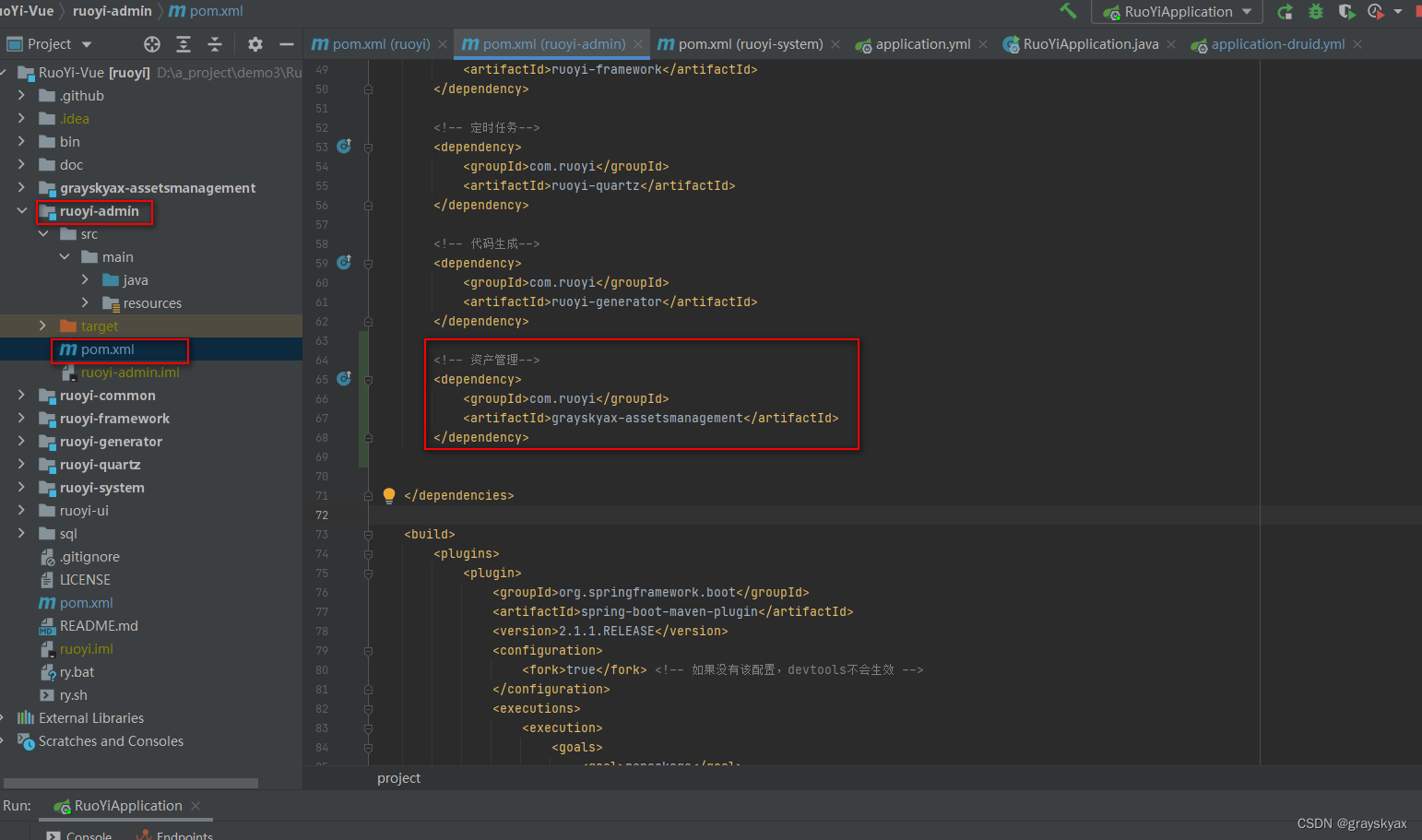This screenshot has width=1422, height=840.
Task: Select the RuoYiApplication tab in Run panel
Action: tap(127, 806)
